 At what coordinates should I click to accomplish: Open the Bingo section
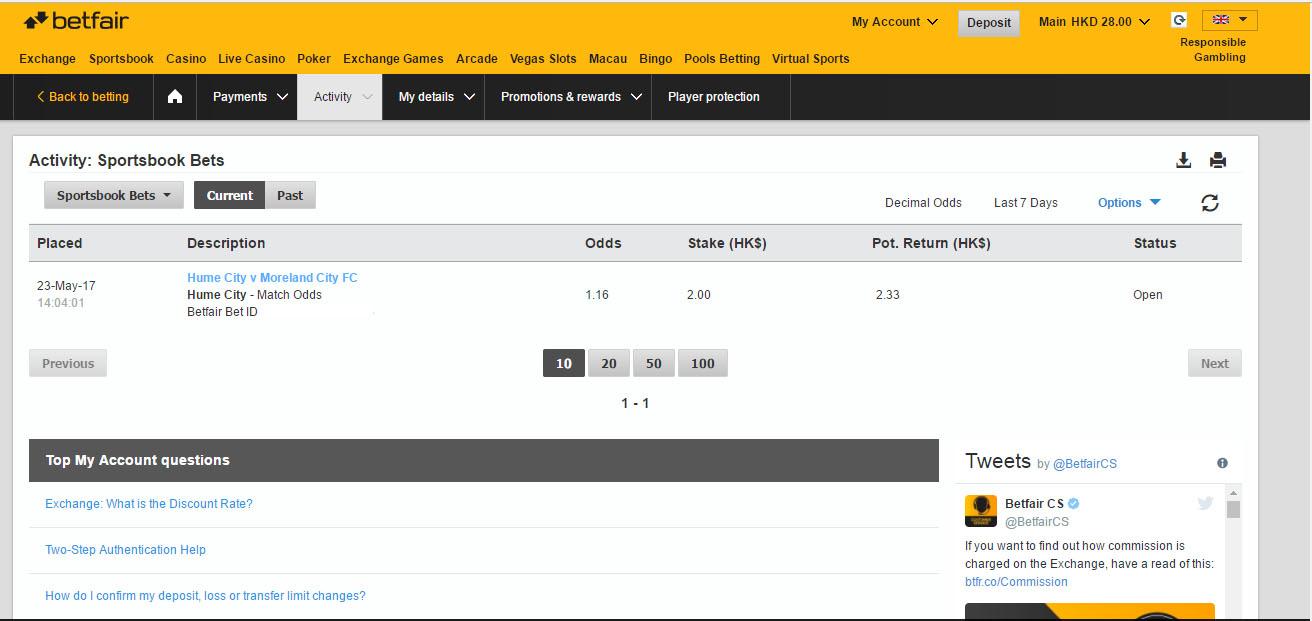click(656, 59)
